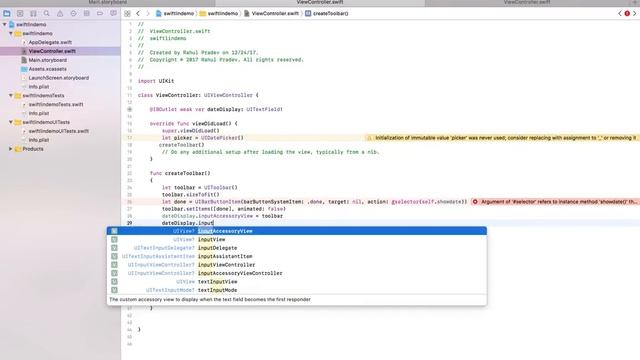This screenshot has width=640, height=360.
Task: Choose textInputMode completion
Action: coord(297,290)
